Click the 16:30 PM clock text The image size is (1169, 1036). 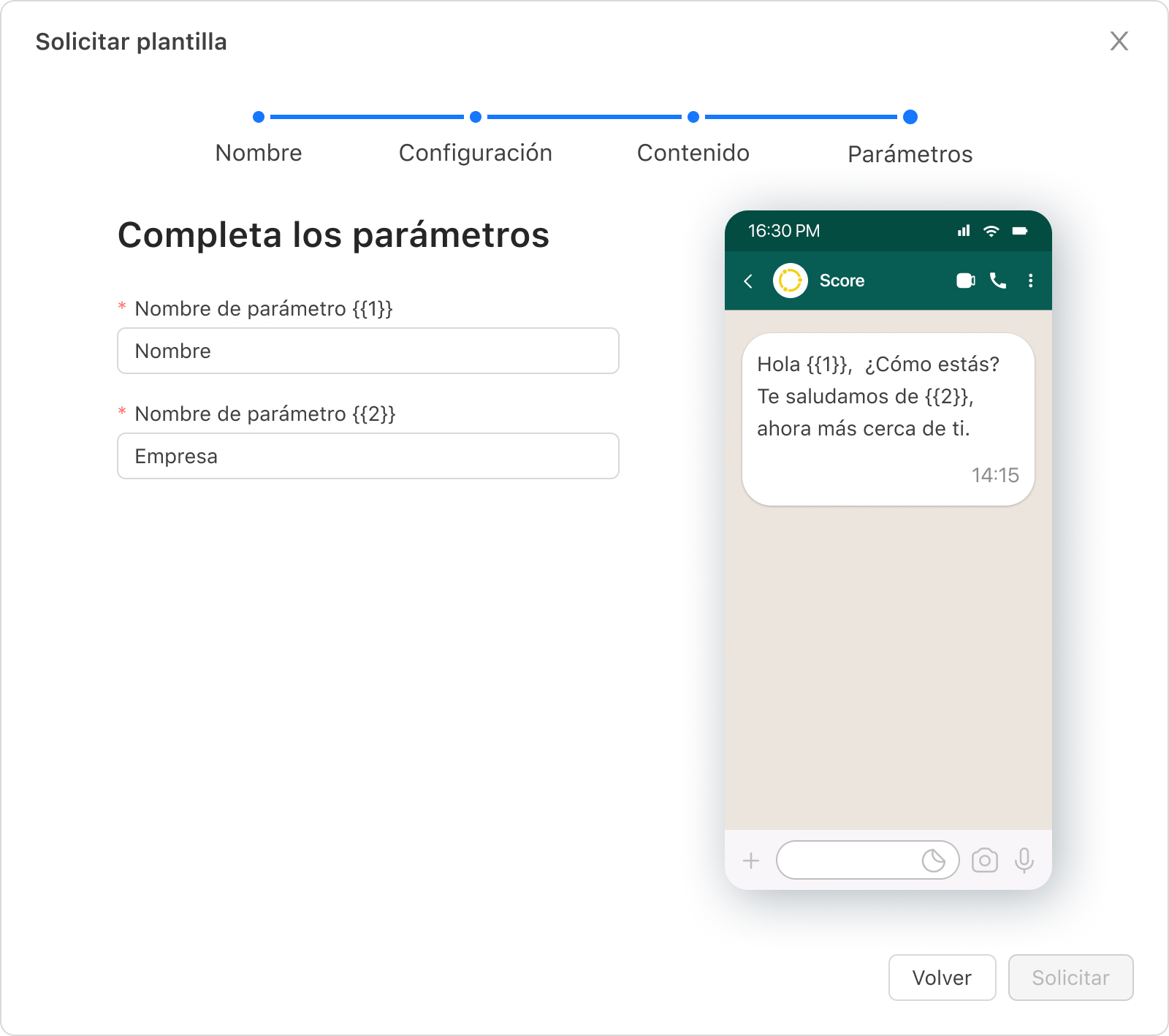click(x=784, y=231)
